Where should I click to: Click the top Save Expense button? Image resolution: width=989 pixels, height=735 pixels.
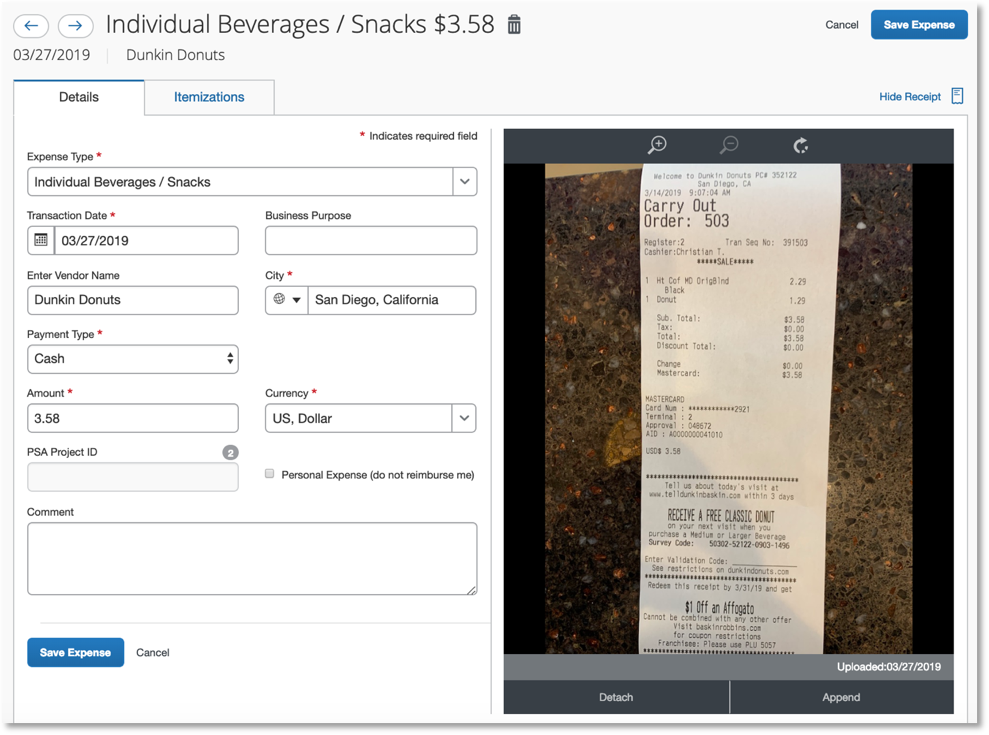point(919,25)
